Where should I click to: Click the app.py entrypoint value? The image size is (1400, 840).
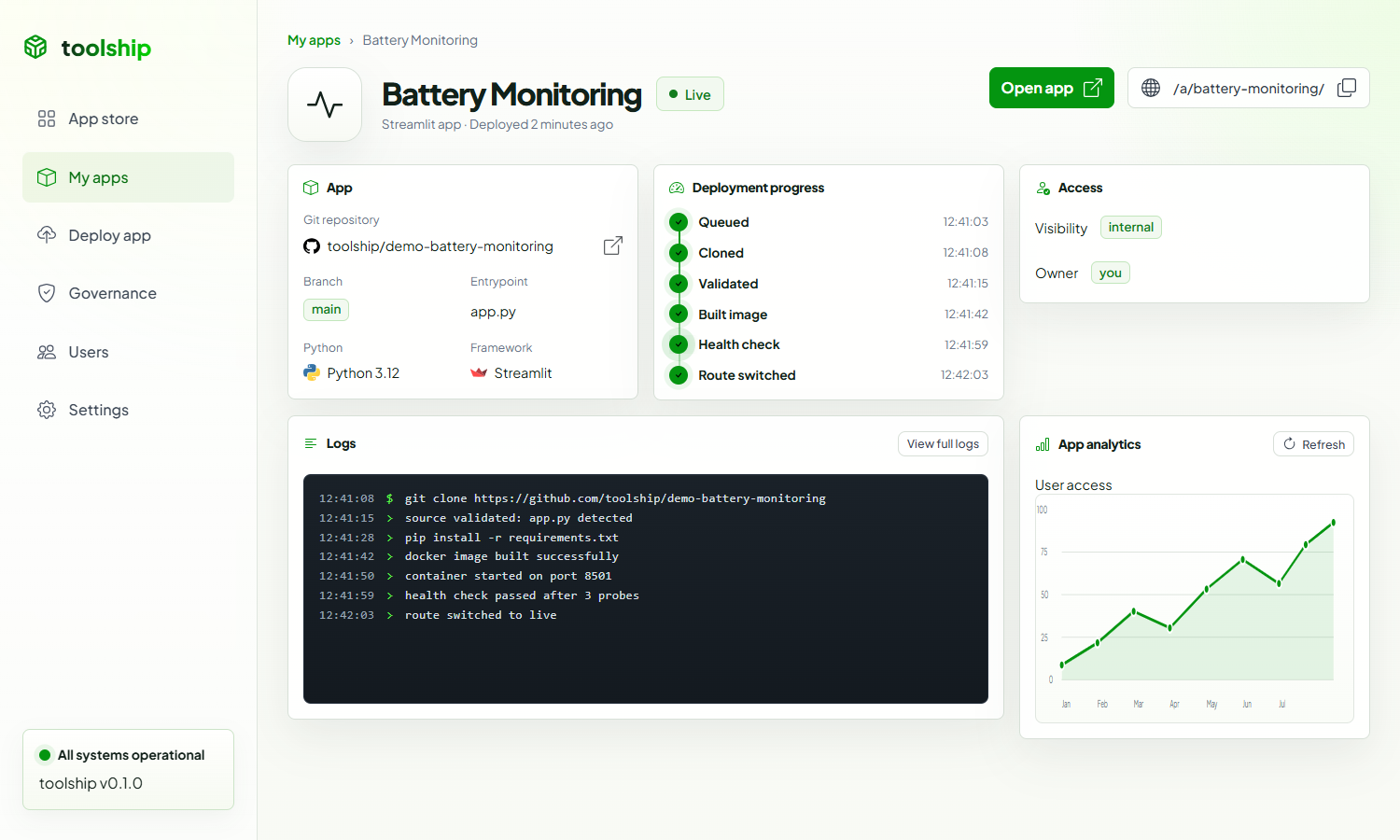(493, 312)
